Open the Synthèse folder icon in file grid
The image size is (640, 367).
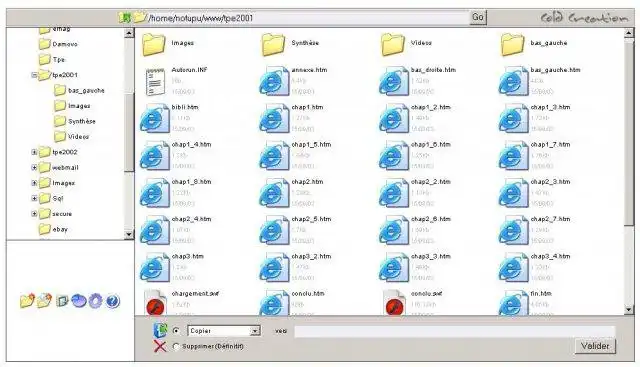tap(273, 44)
